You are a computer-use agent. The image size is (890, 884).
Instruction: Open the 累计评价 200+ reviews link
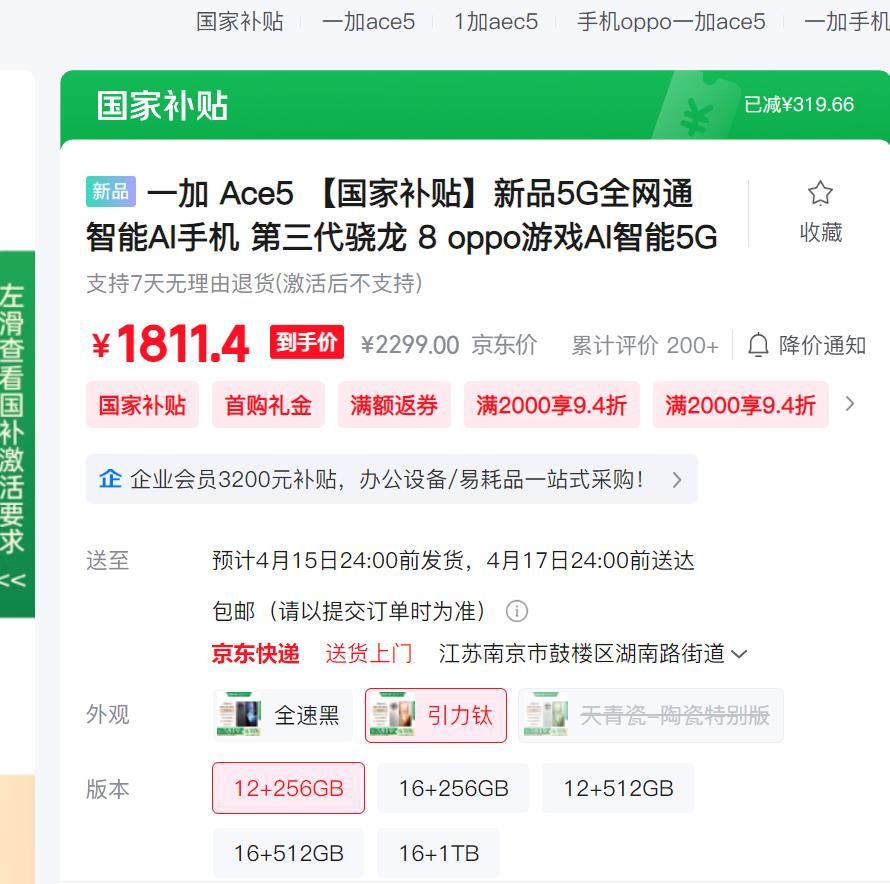[x=645, y=345]
